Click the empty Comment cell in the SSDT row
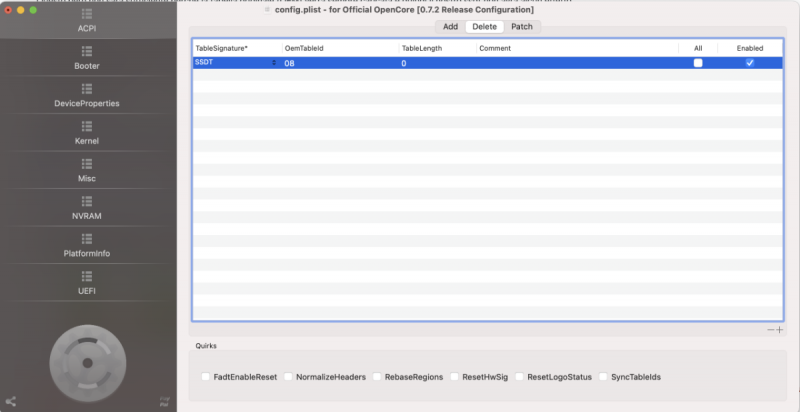Image resolution: width=800 pixels, height=412 pixels. click(x=578, y=63)
